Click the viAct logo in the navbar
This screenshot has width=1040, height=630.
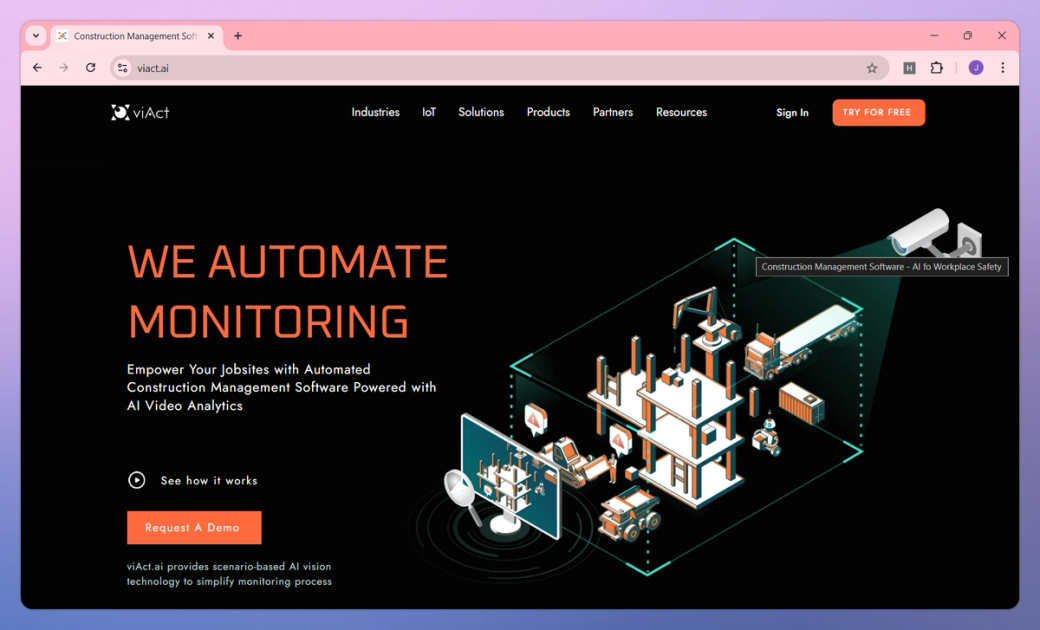[x=139, y=112]
